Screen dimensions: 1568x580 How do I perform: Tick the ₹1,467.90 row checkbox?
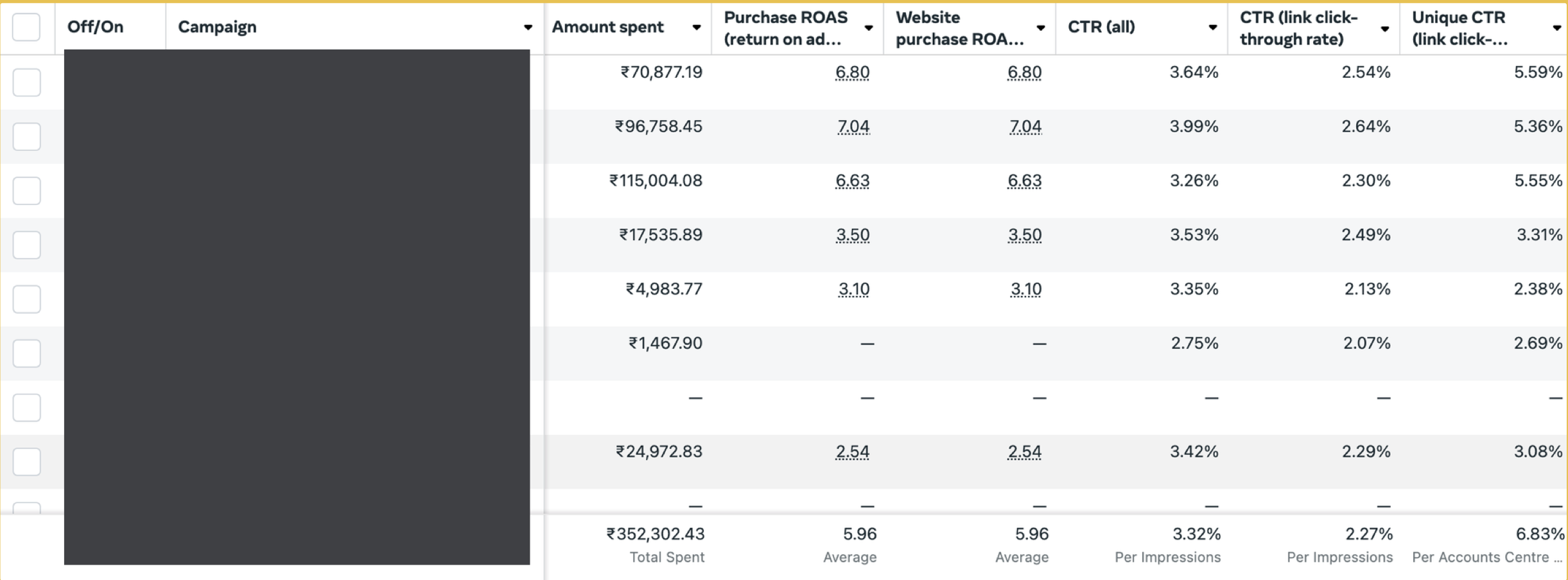pyautogui.click(x=26, y=353)
